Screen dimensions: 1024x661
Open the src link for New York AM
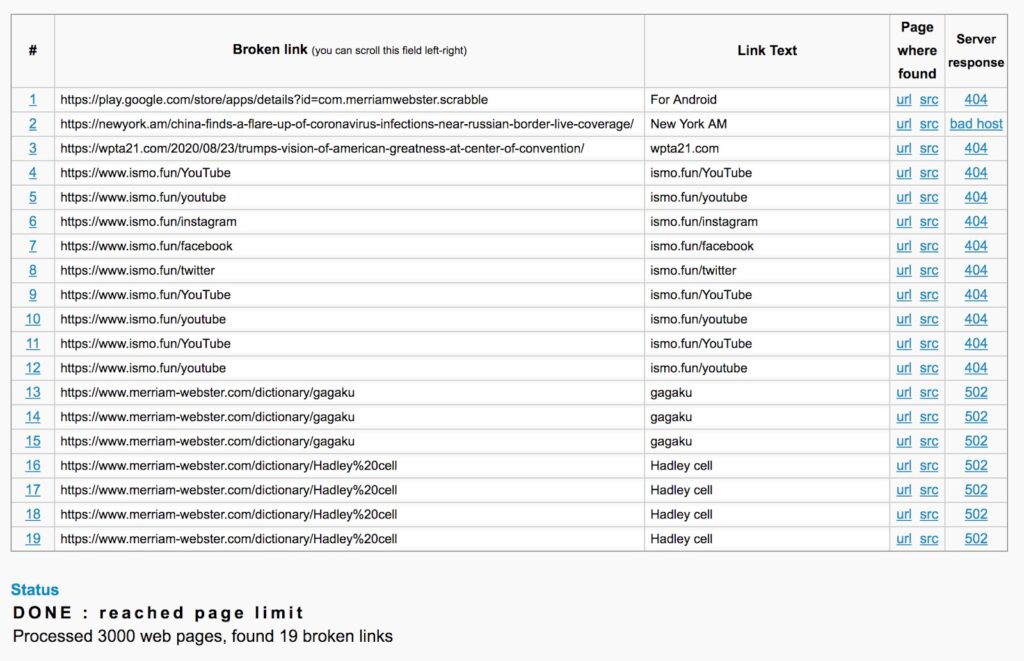[929, 124]
